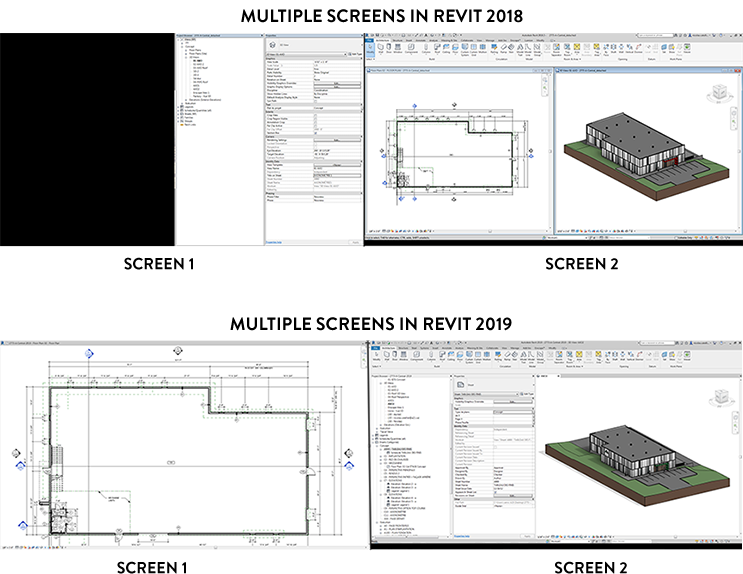Viewport: 743px width, 574px height.
Task: Select the Wall tool in Revit 2019 ribbon
Action: pos(387,356)
